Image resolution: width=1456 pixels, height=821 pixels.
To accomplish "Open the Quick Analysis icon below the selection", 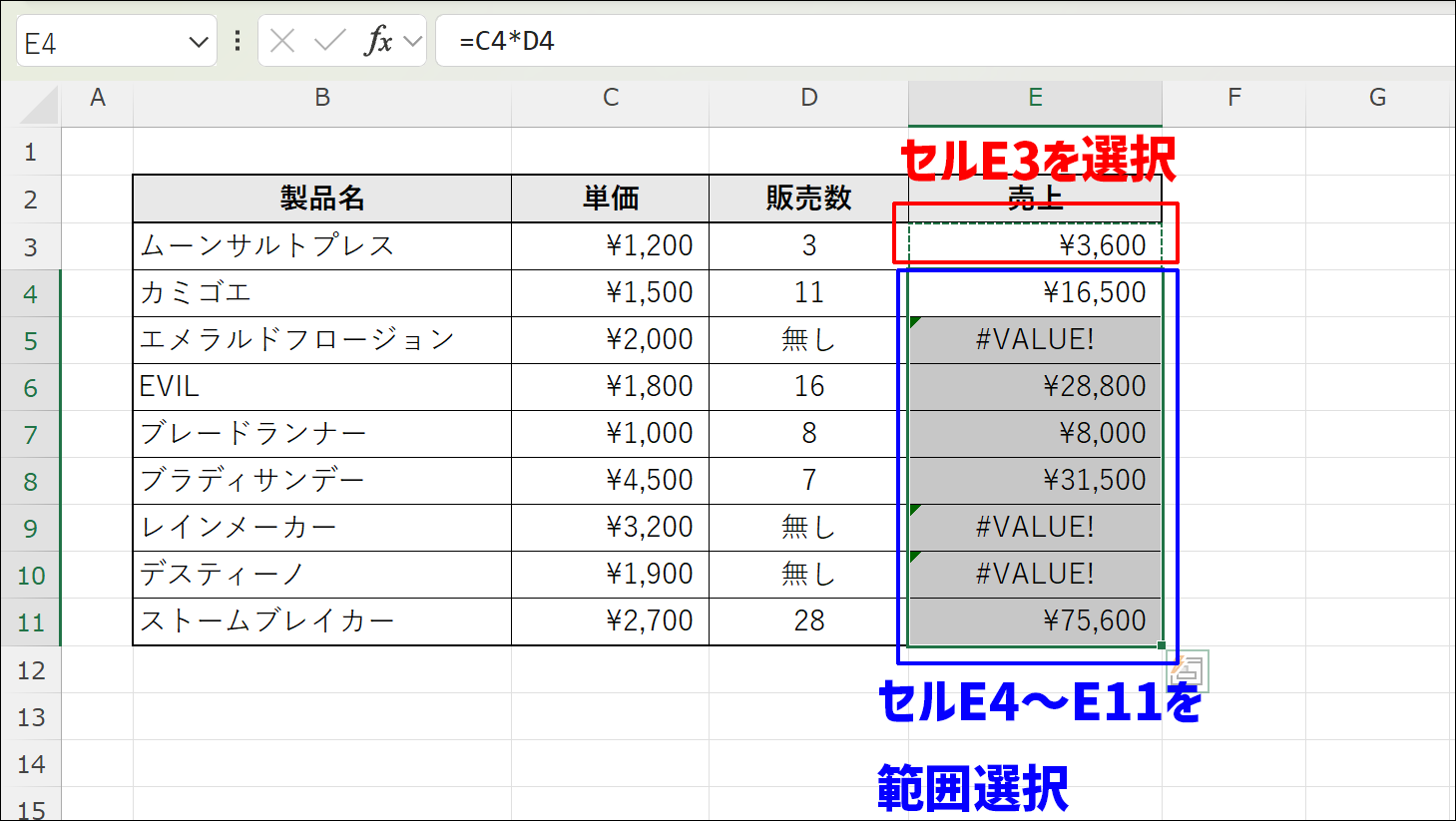I will tap(1190, 670).
